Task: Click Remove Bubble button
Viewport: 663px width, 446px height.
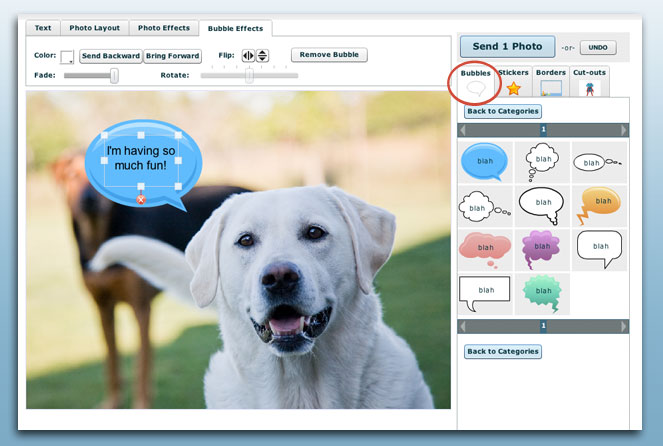Action: [x=329, y=55]
